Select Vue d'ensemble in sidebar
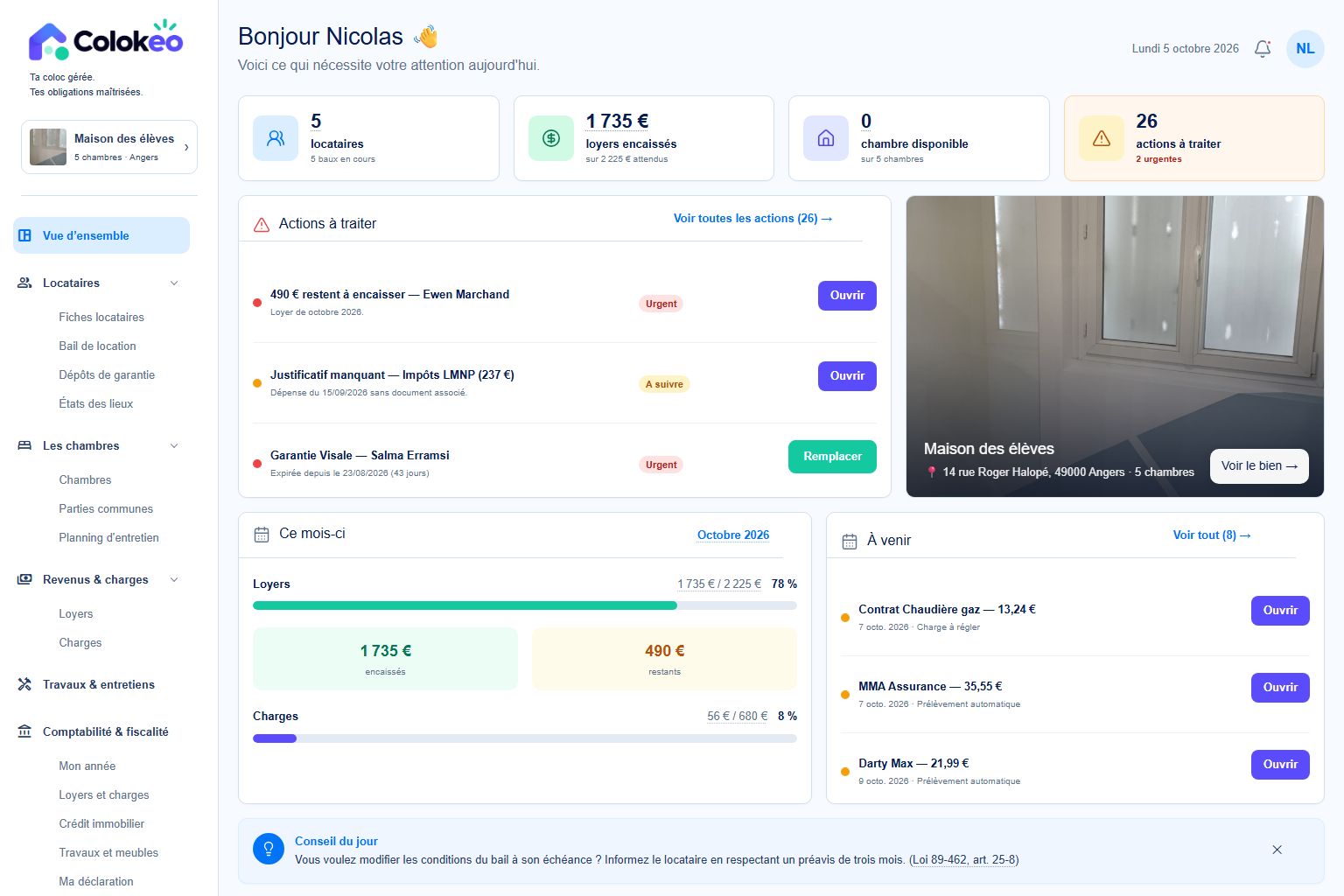 point(101,235)
